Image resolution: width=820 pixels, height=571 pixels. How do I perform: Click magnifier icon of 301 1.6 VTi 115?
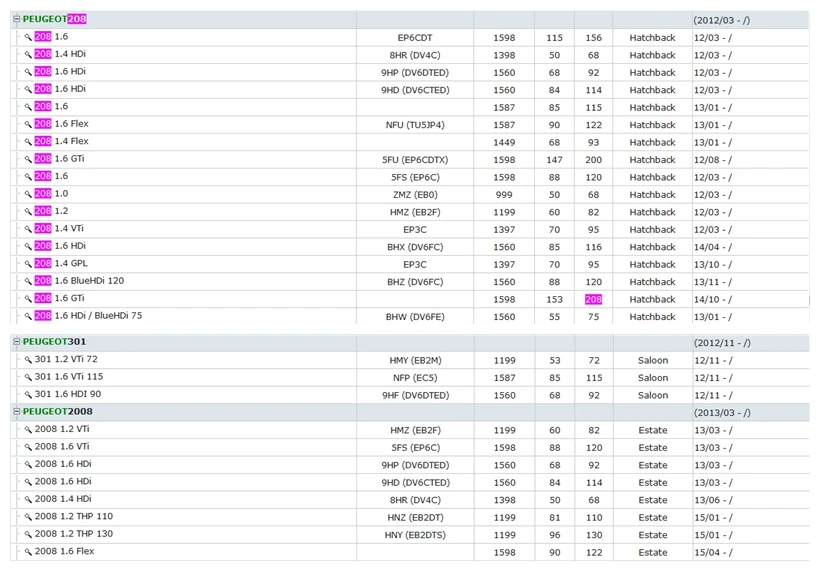click(28, 378)
